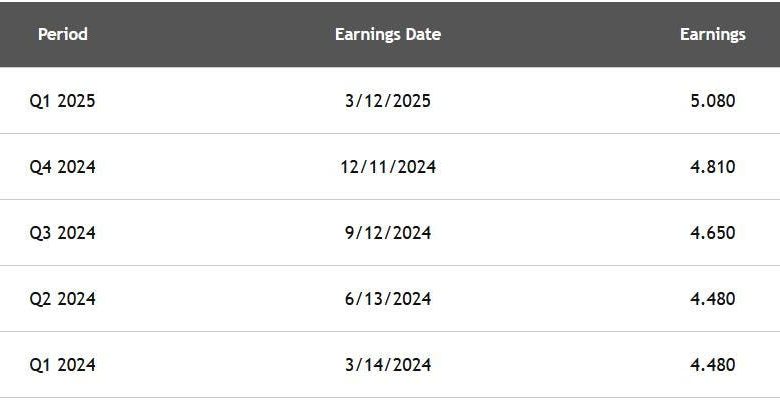This screenshot has height=402, width=780.
Task: Click the 3/14/2024 earnings date
Action: tap(388, 365)
